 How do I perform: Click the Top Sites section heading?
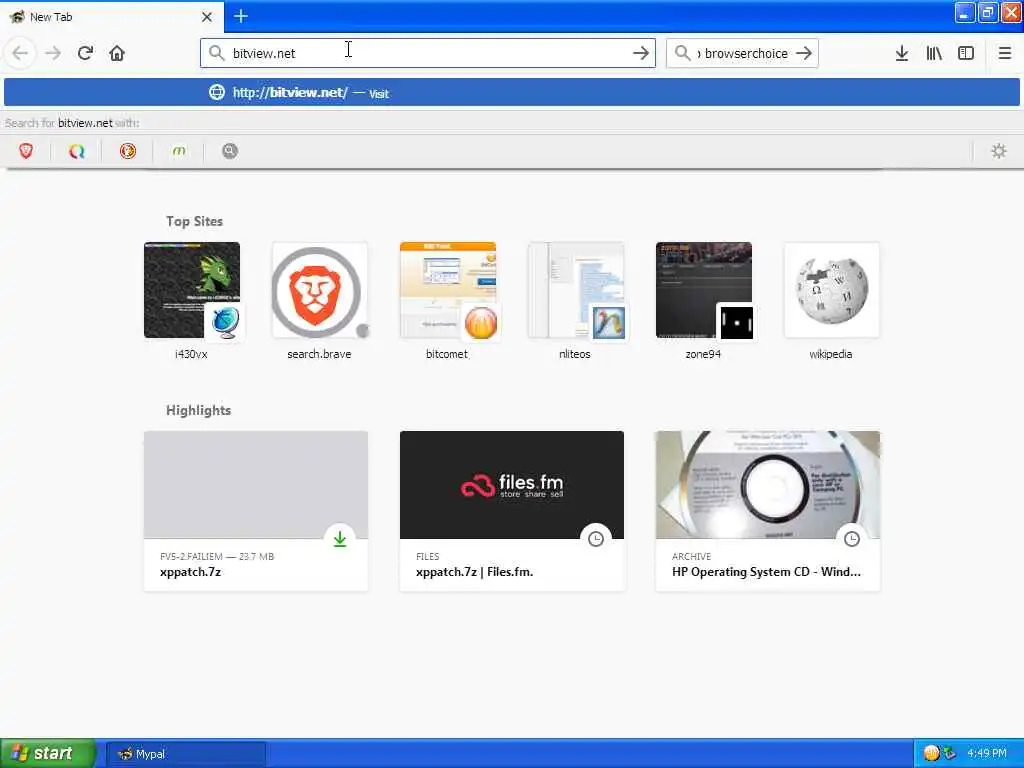(194, 221)
